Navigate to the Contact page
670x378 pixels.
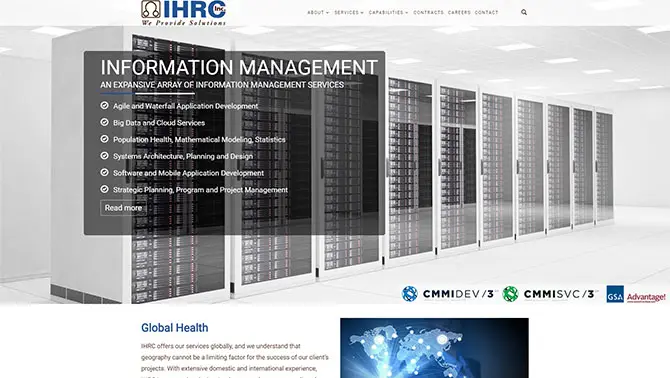(486, 13)
